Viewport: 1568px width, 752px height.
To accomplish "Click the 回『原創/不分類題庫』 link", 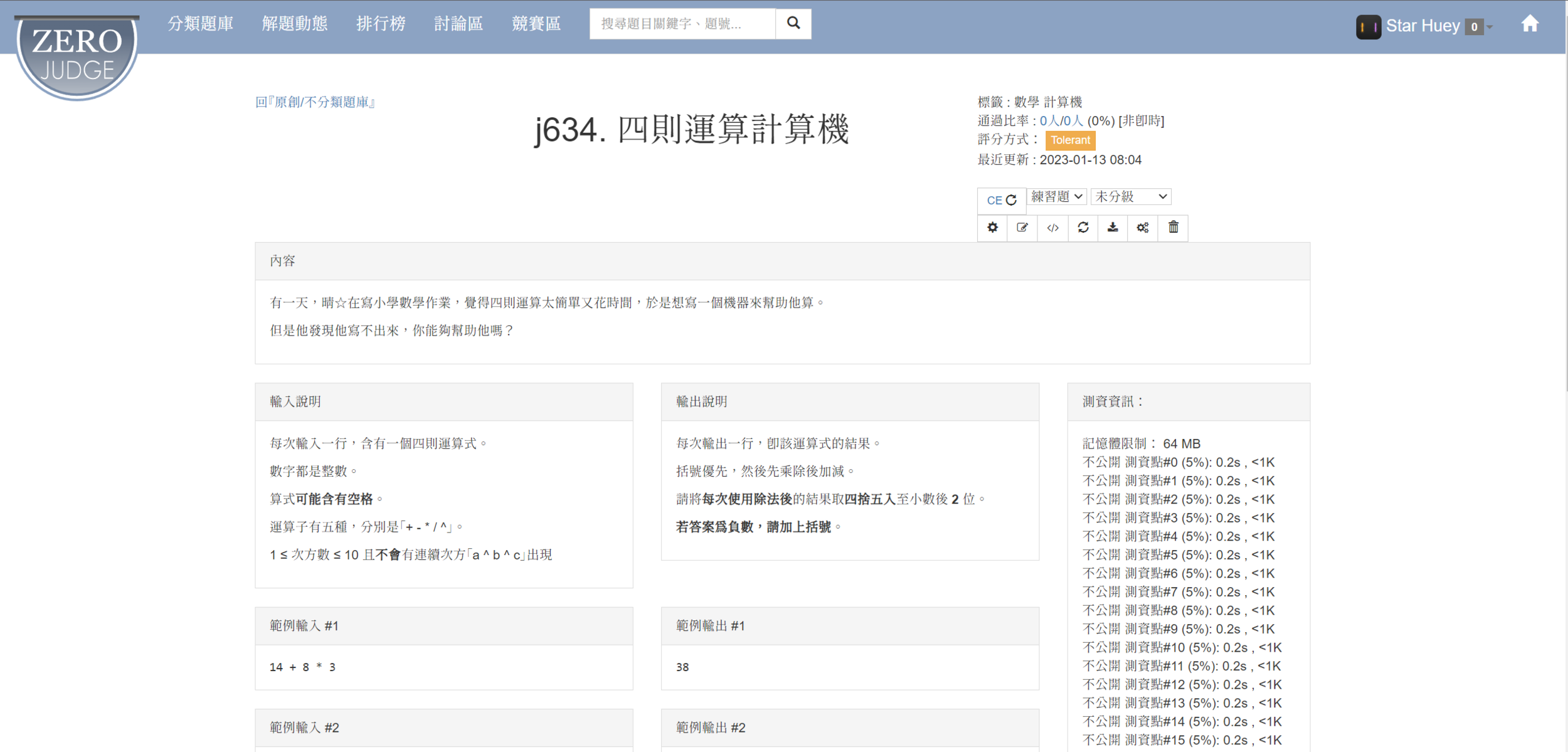I will click(x=315, y=102).
